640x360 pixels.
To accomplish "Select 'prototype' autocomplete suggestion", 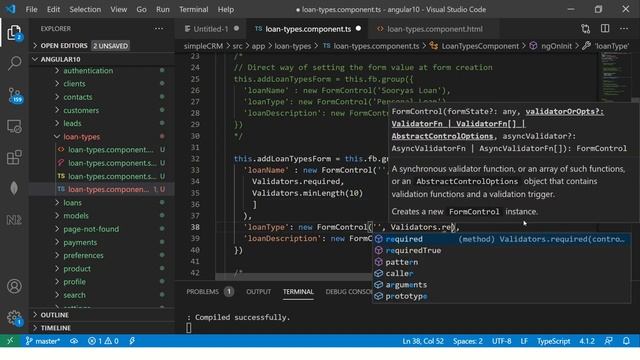I will pyautogui.click(x=502, y=296).
